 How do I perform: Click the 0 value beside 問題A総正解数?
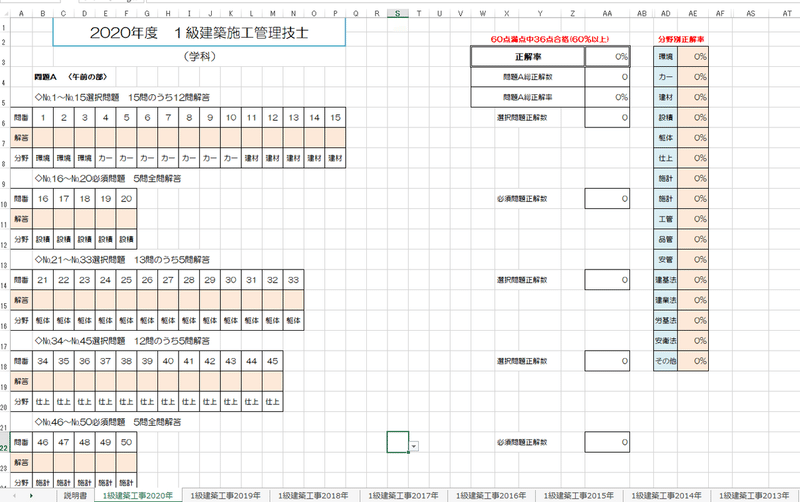607,77
